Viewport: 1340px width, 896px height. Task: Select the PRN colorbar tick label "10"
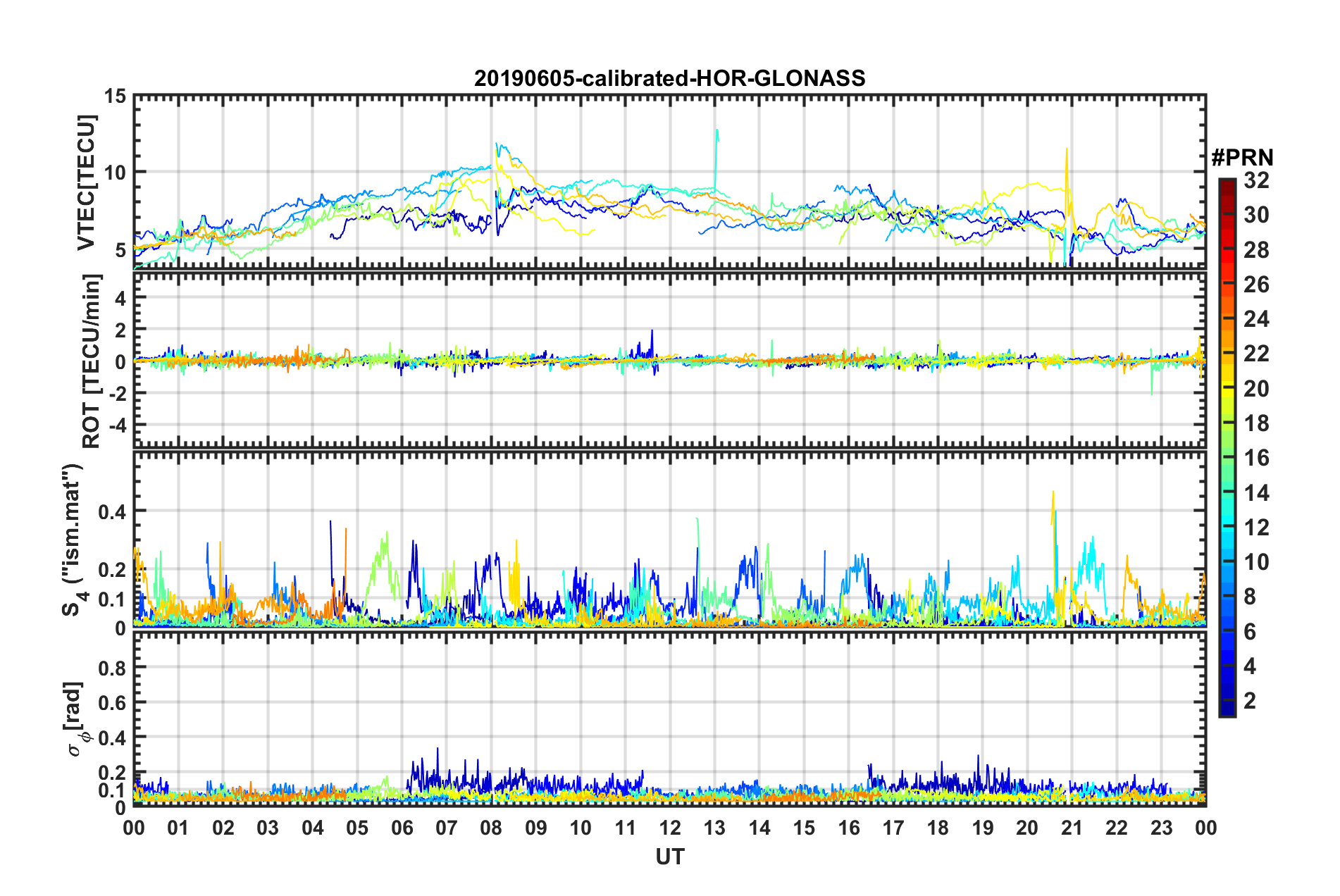tap(1256, 562)
